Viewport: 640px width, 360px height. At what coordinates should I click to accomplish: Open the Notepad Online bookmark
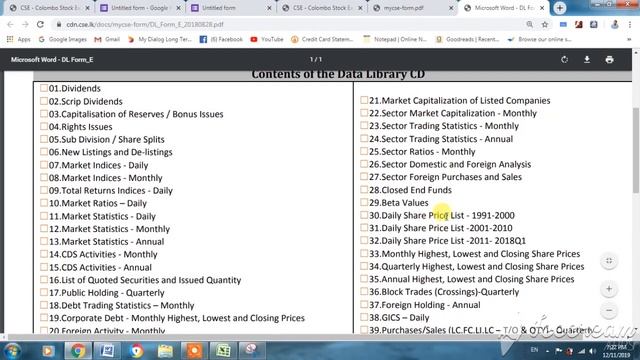tap(395, 39)
